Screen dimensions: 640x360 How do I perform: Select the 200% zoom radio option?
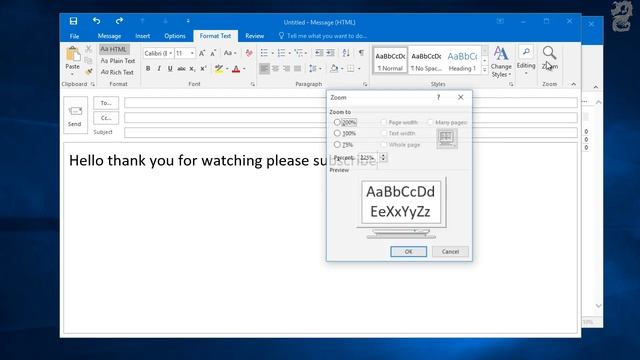337,122
